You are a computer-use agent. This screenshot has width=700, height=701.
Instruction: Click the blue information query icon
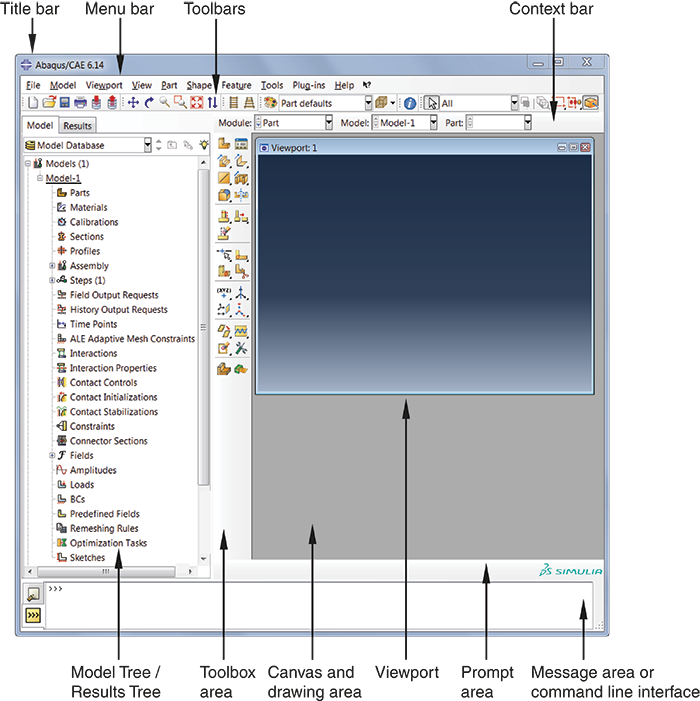409,103
